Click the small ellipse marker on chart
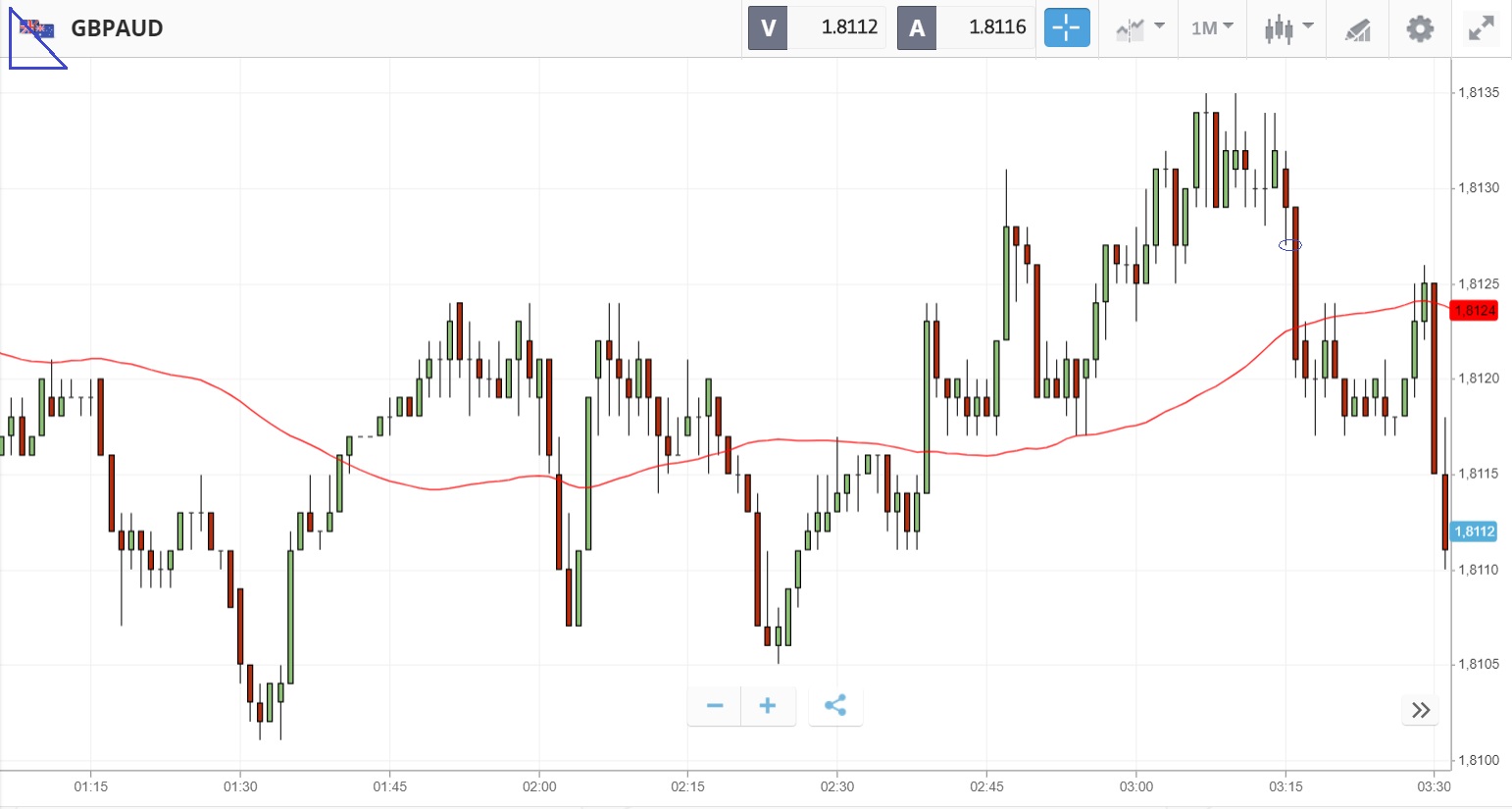This screenshot has width=1512, height=809. tap(1290, 244)
